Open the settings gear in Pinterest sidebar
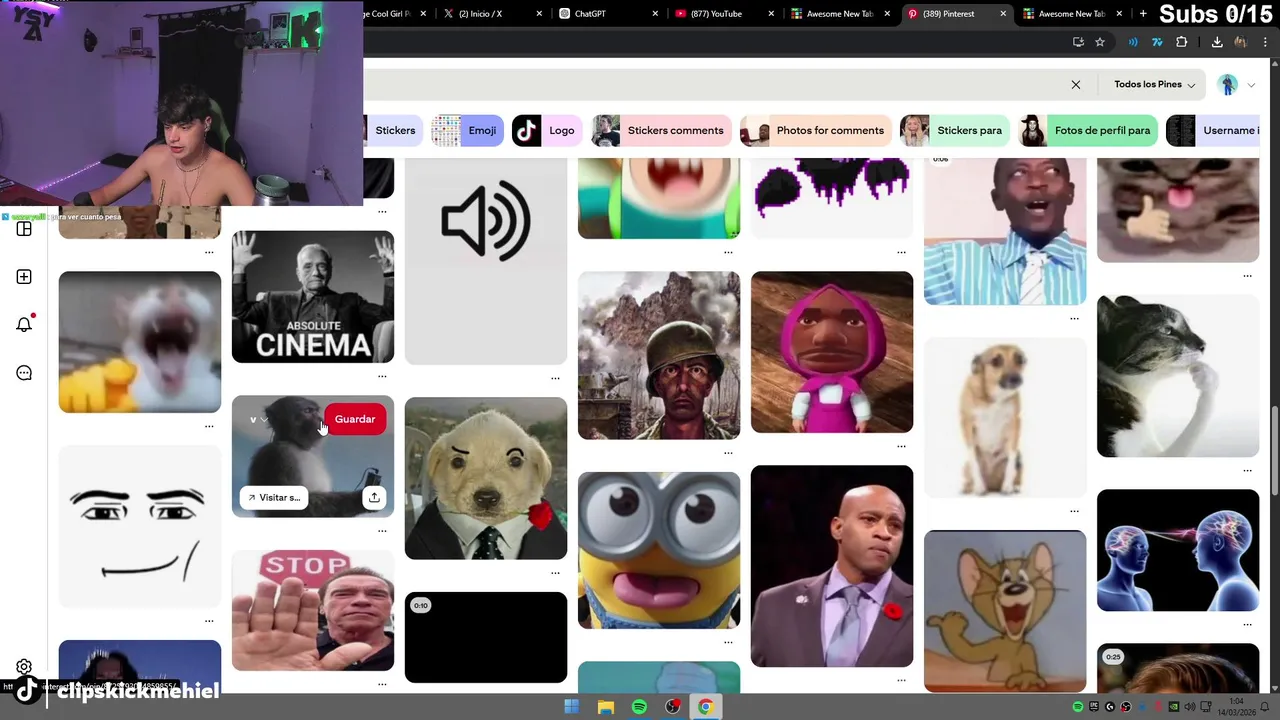Screen dimensions: 1280x720 (x=24, y=667)
